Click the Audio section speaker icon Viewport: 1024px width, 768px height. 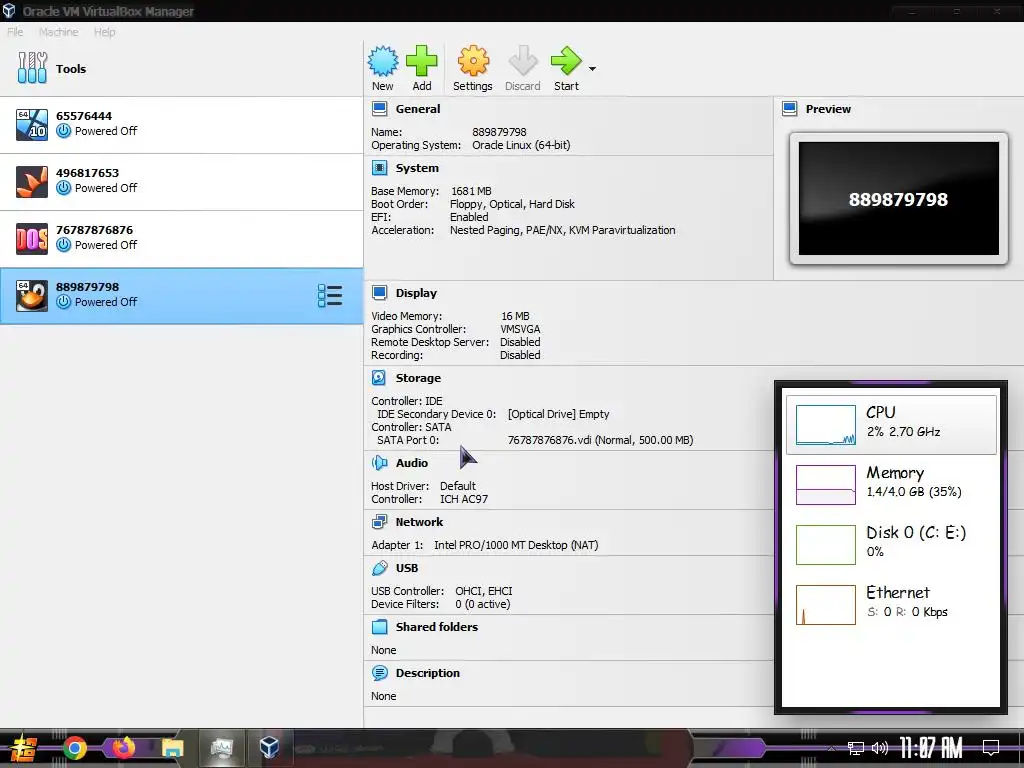tap(379, 462)
